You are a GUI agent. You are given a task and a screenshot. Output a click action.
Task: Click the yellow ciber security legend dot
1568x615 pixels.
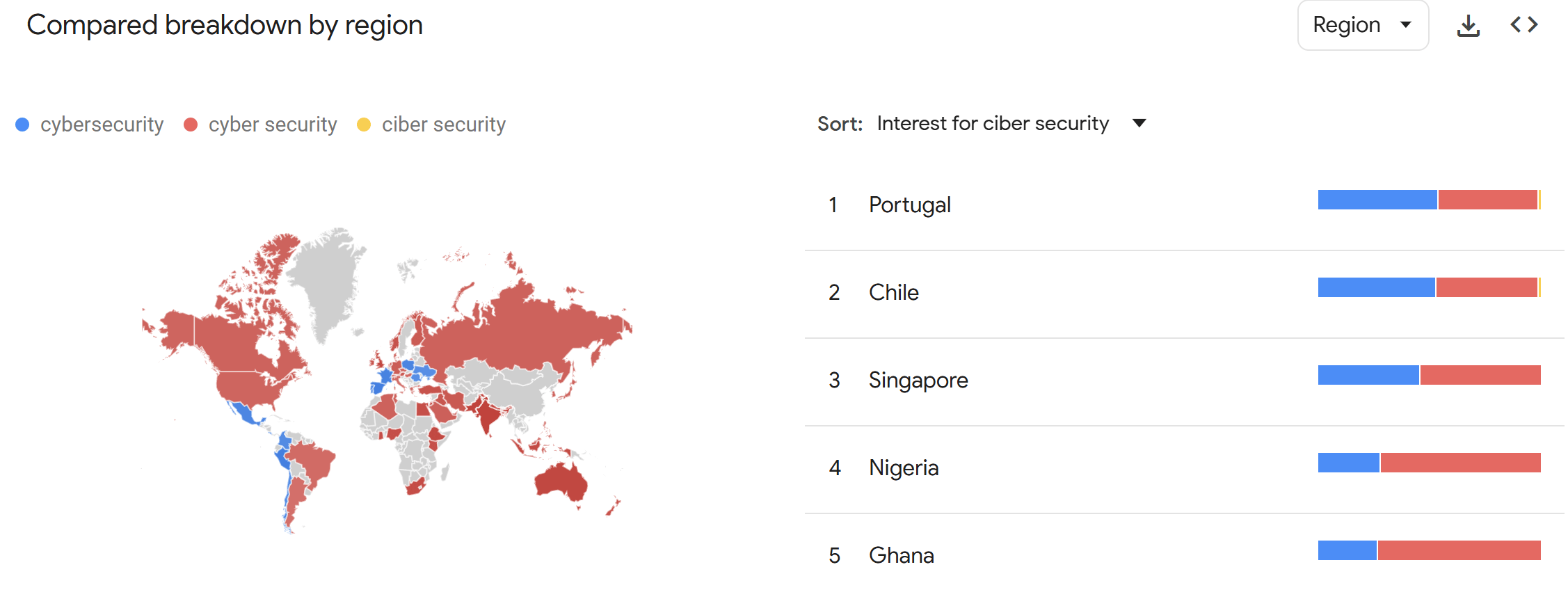coord(364,125)
